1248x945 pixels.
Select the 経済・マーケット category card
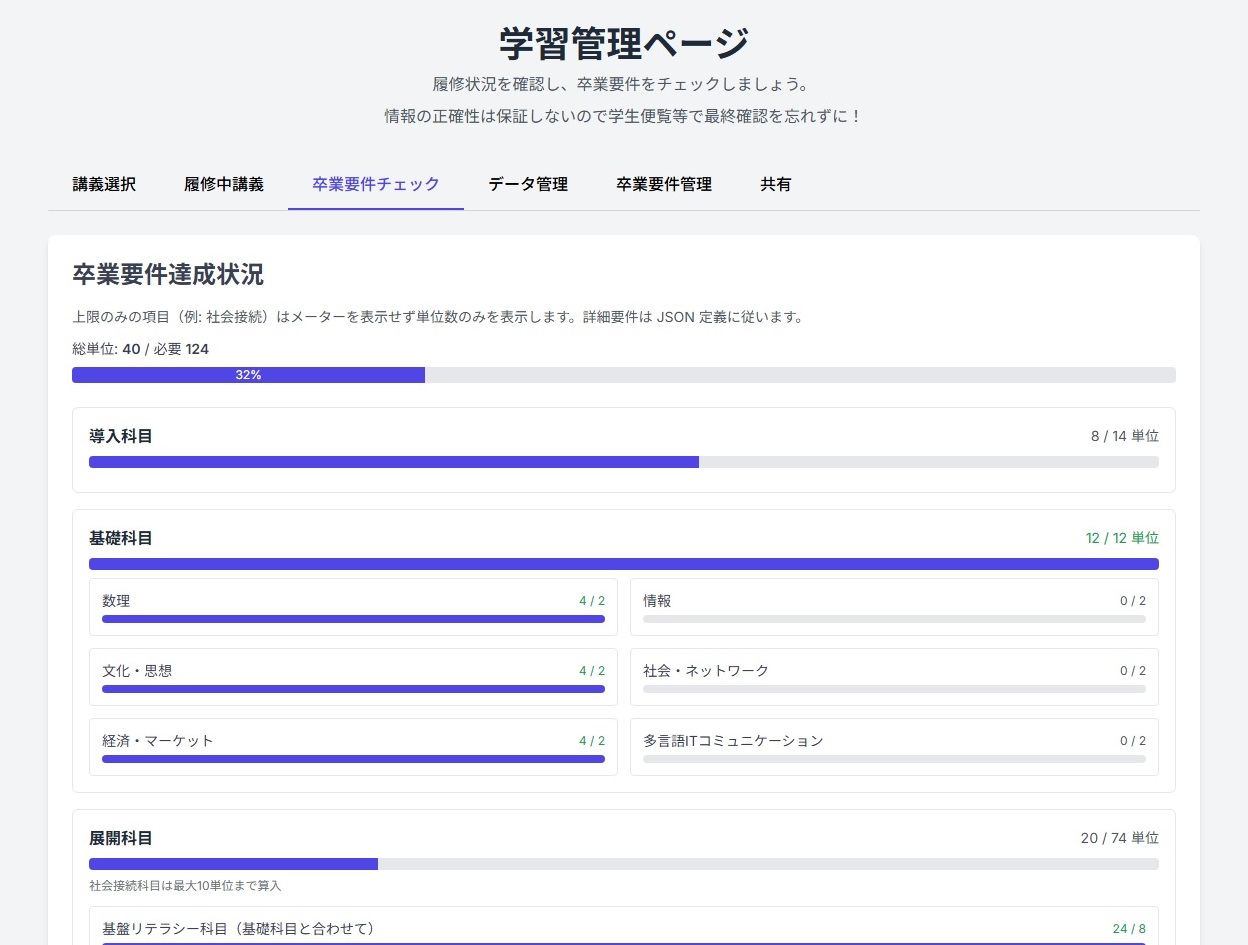click(353, 747)
